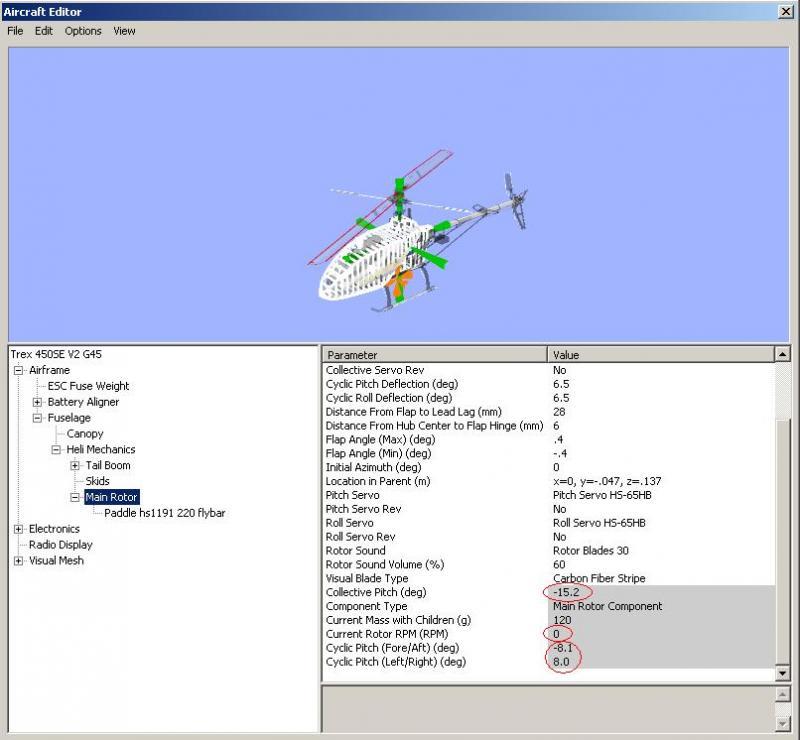Collapse the Main Rotor node

point(75,497)
